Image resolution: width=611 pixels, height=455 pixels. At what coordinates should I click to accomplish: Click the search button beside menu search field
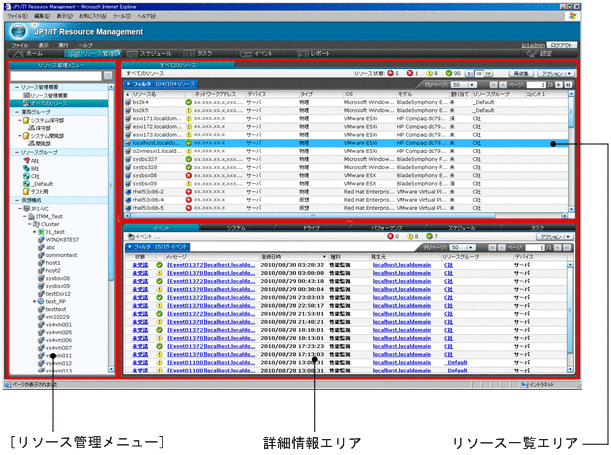pyautogui.click(x=108, y=76)
